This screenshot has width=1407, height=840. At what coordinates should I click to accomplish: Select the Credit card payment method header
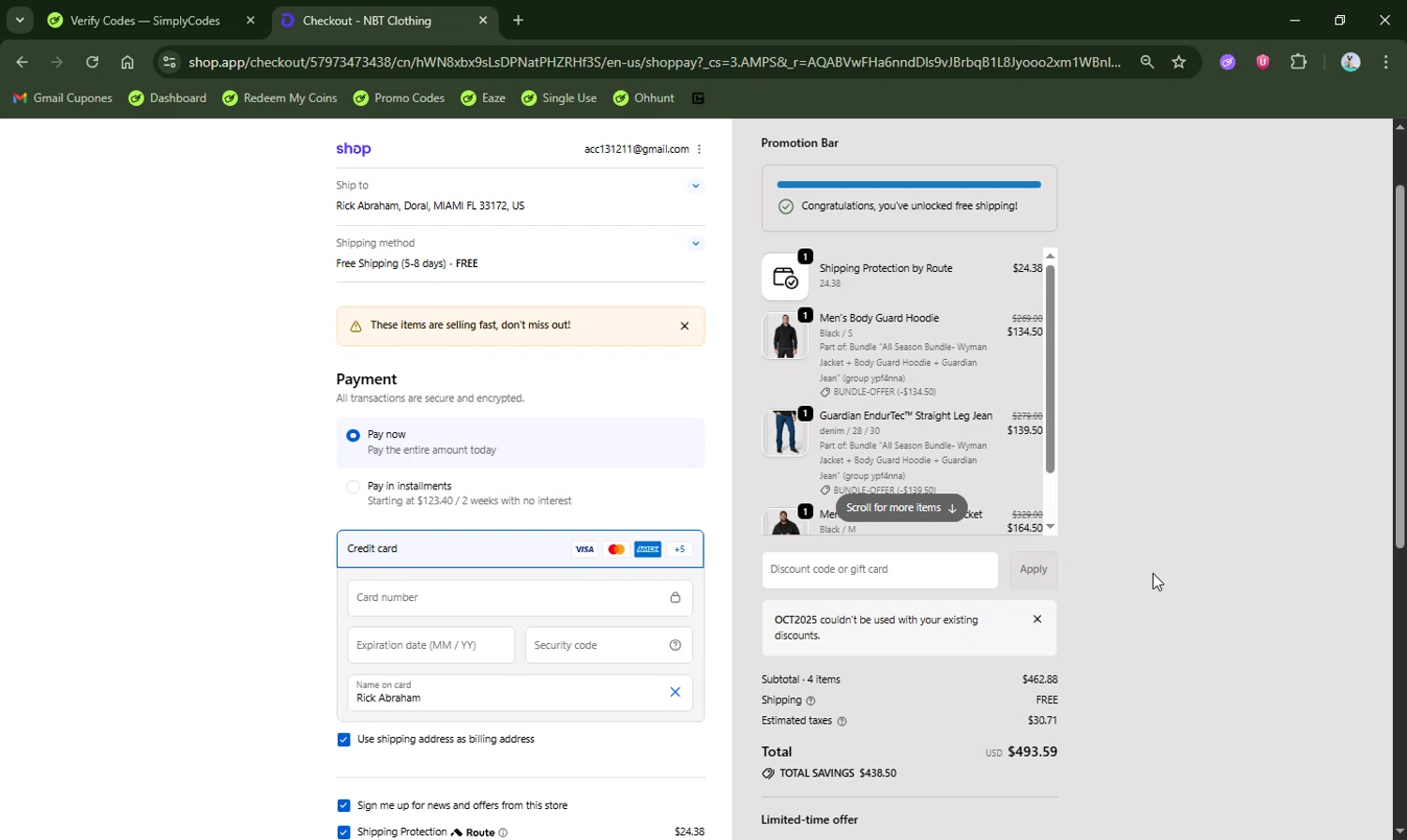(520, 549)
